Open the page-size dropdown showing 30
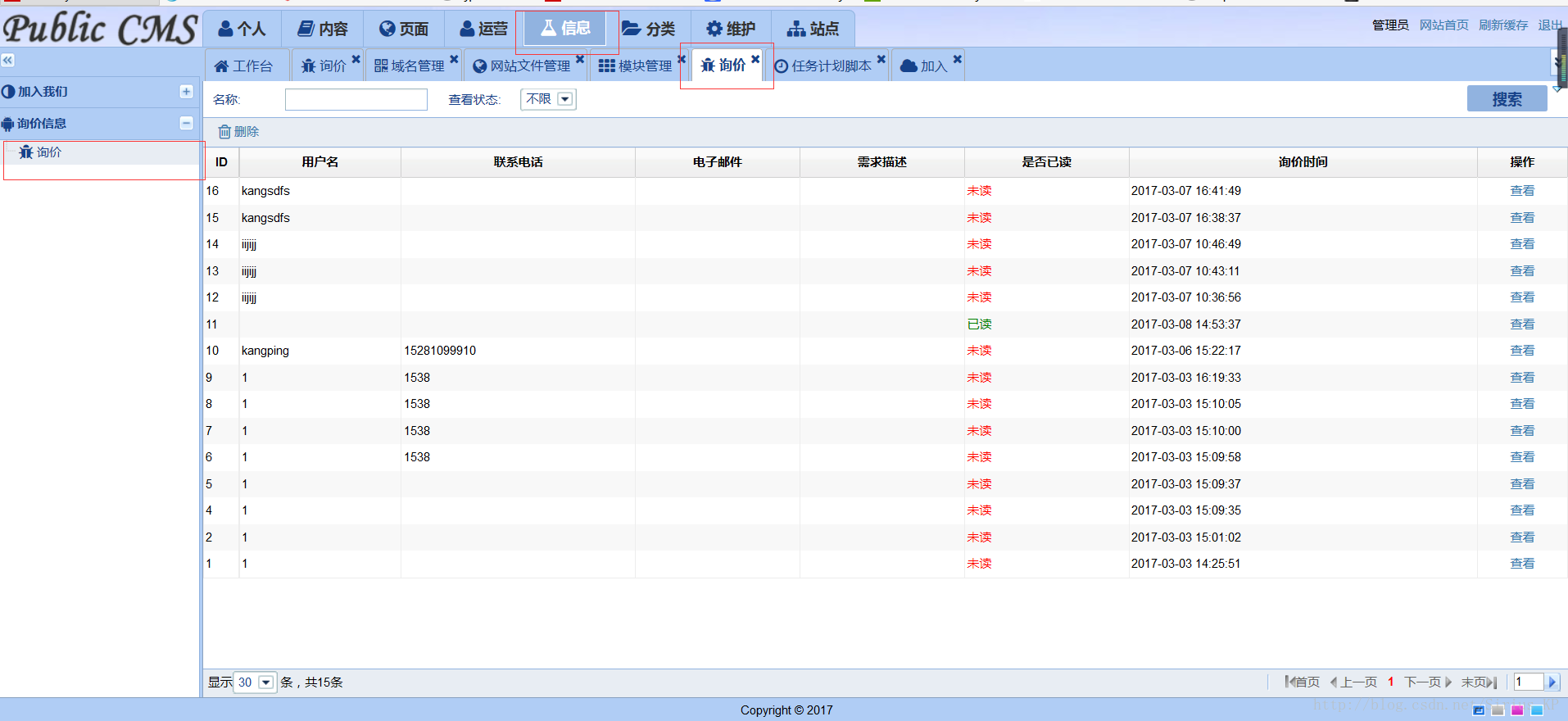 tap(255, 682)
